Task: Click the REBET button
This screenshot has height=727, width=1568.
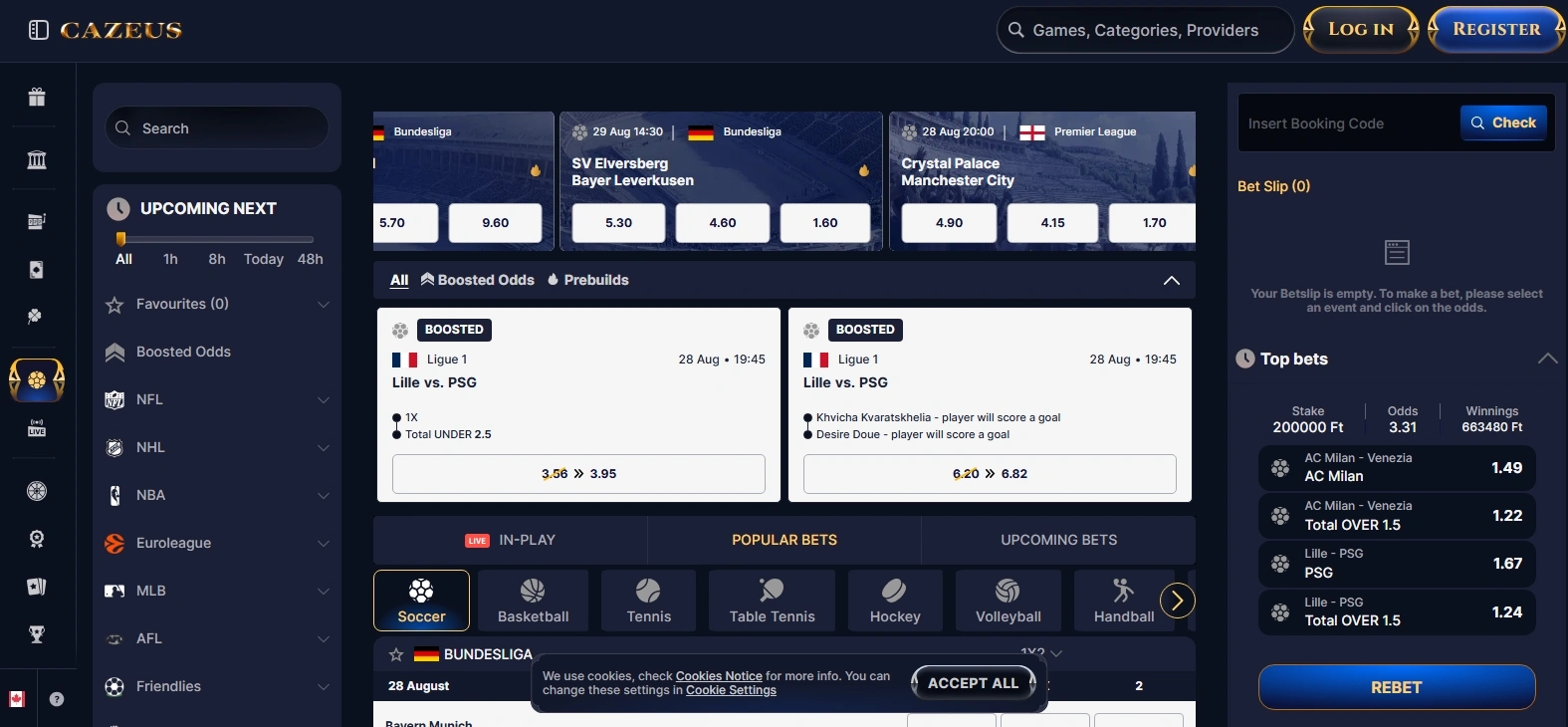Action: click(x=1397, y=687)
